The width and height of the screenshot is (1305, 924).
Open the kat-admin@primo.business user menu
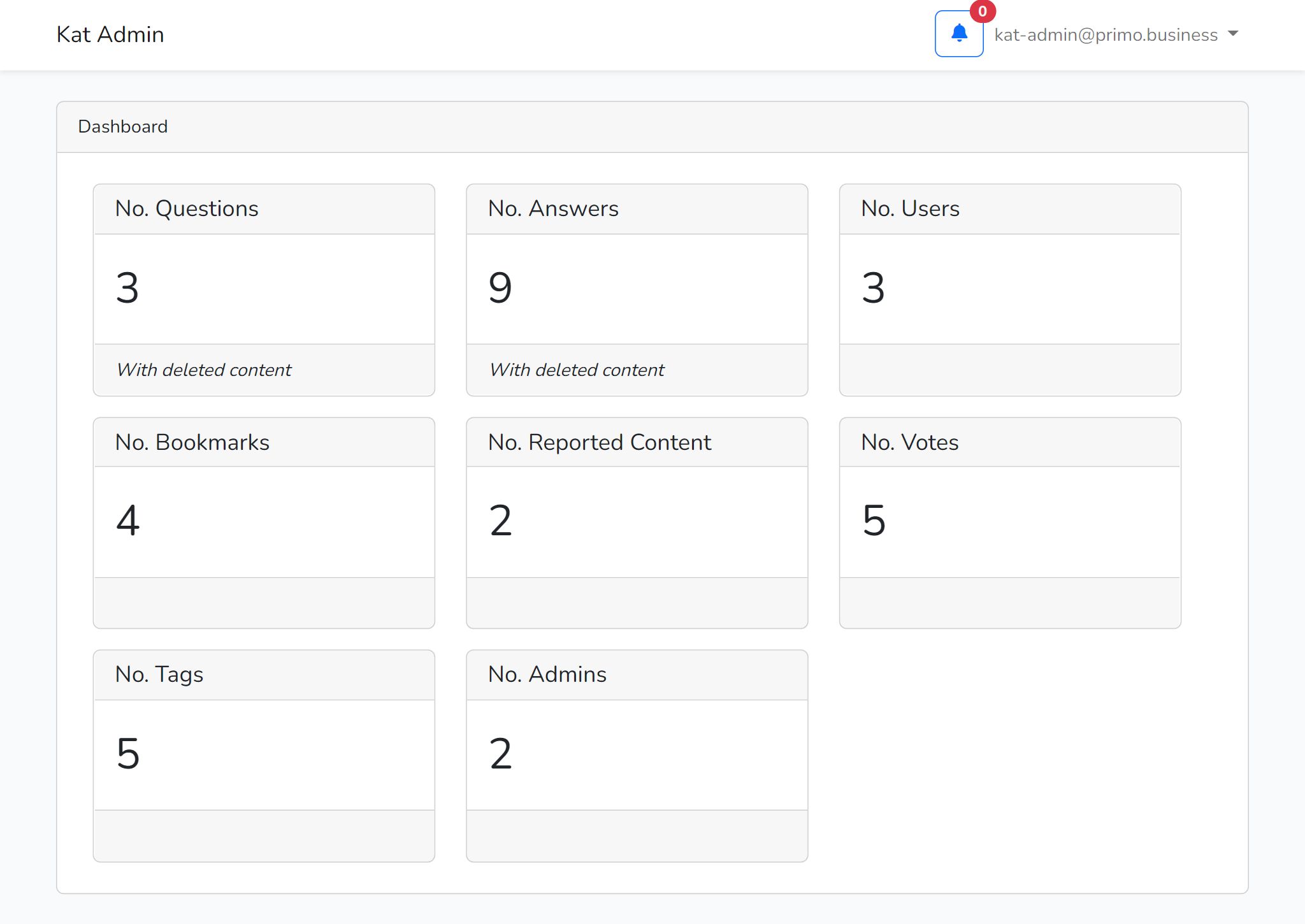(1106, 34)
